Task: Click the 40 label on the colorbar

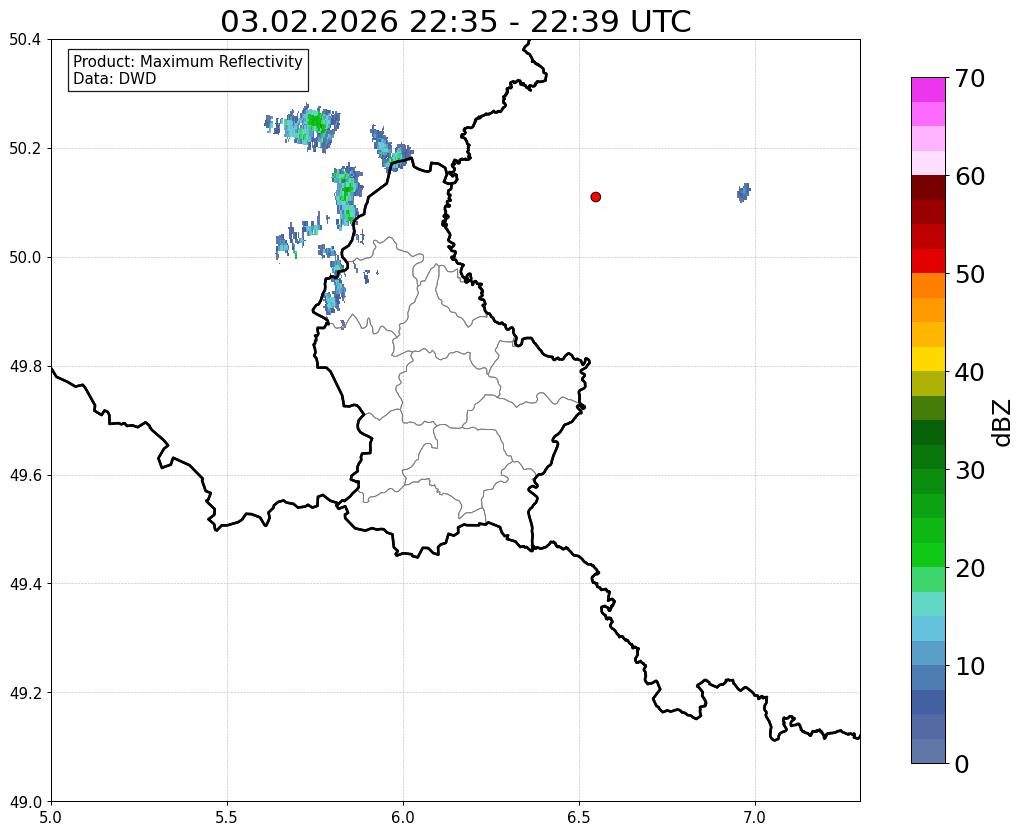Action: tap(970, 373)
